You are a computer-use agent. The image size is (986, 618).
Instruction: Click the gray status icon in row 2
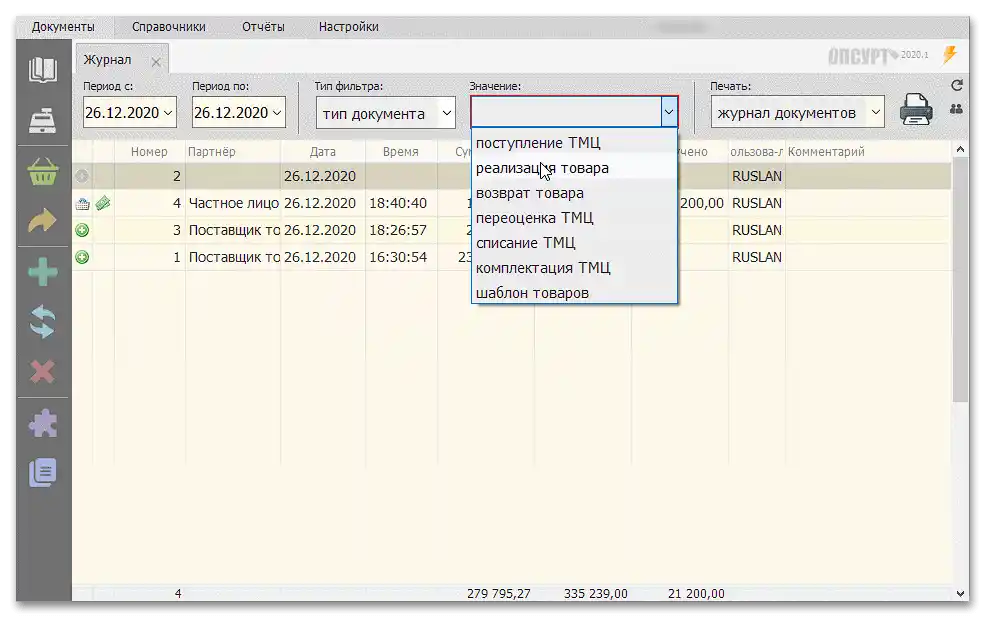point(82,176)
